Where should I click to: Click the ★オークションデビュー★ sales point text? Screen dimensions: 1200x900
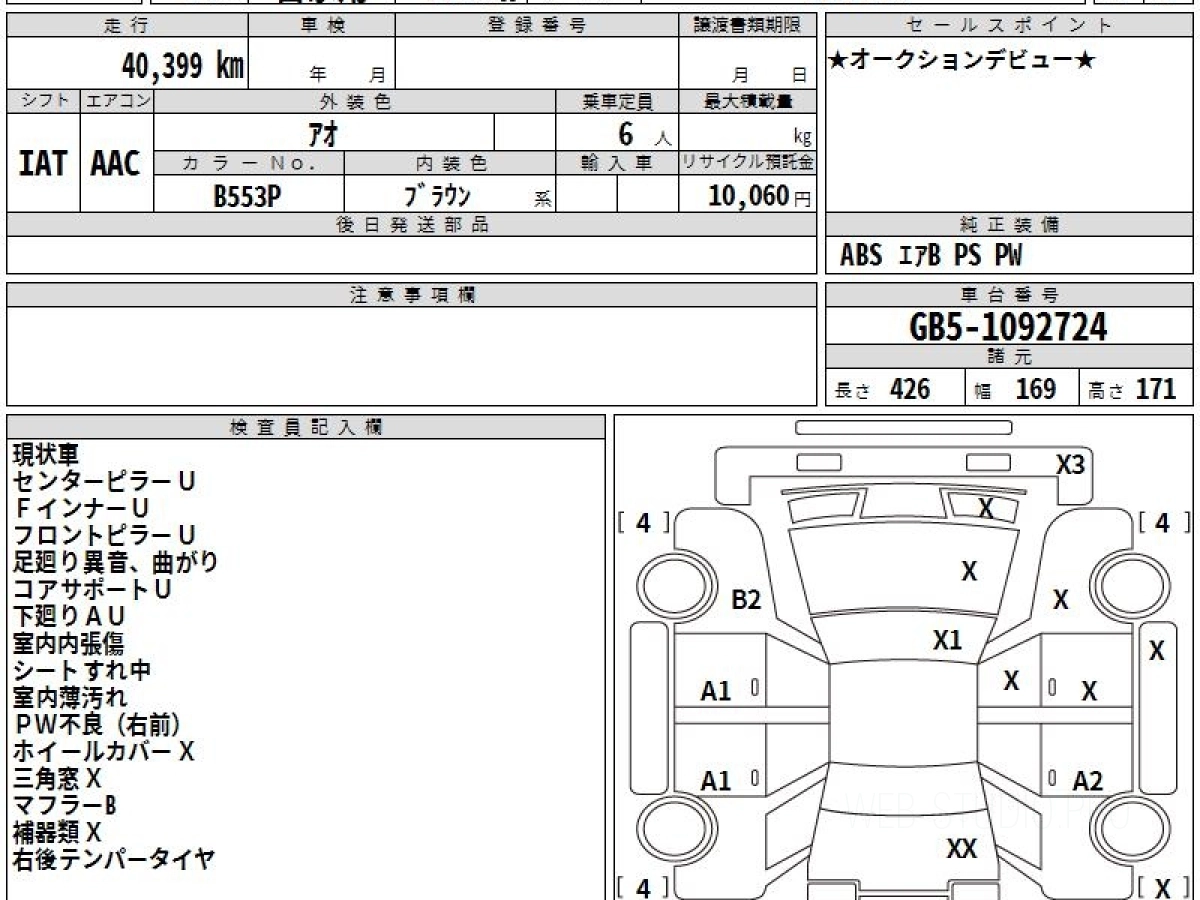click(963, 61)
